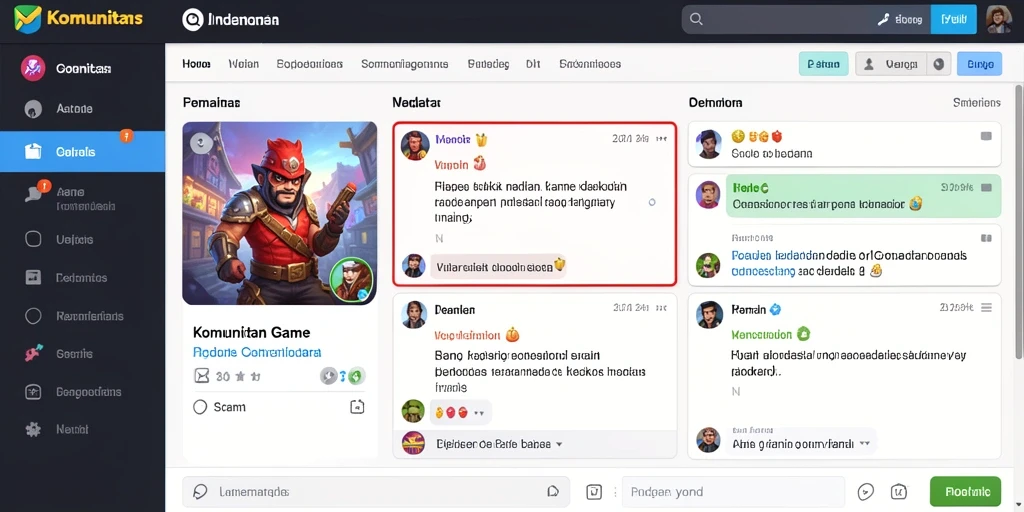Toggle the Uelaia circle option in sidebar
The width and height of the screenshot is (1024, 512).
[33, 239]
